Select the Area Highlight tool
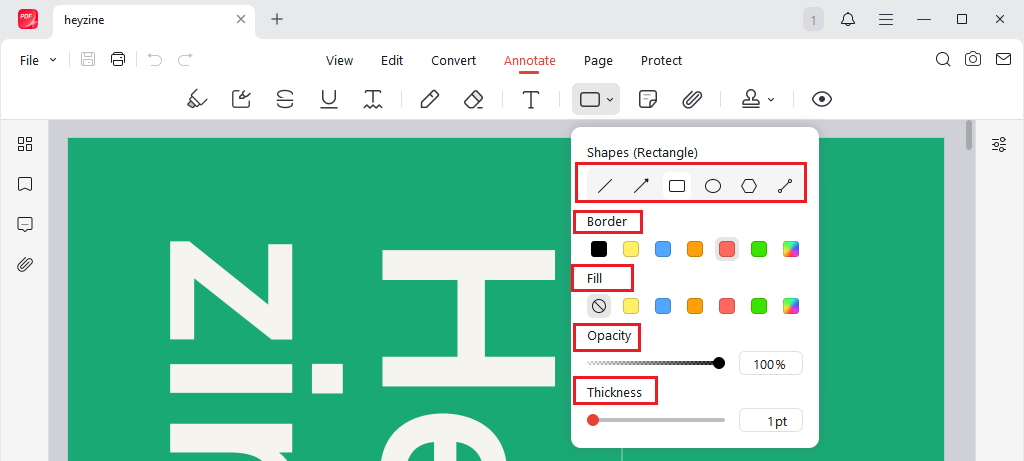The width and height of the screenshot is (1024, 461). coord(242,99)
